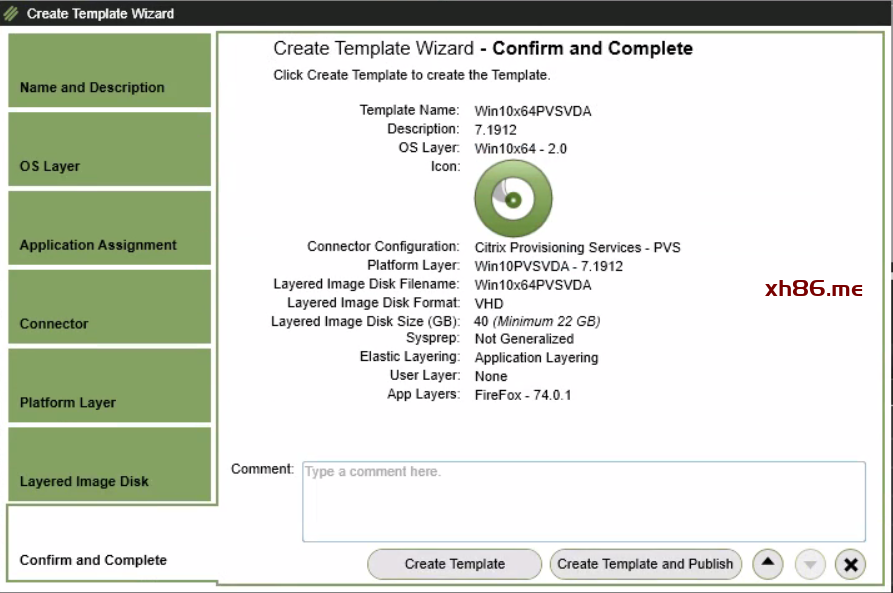Click Create Template and Publish
The image size is (893, 593).
coord(645,564)
